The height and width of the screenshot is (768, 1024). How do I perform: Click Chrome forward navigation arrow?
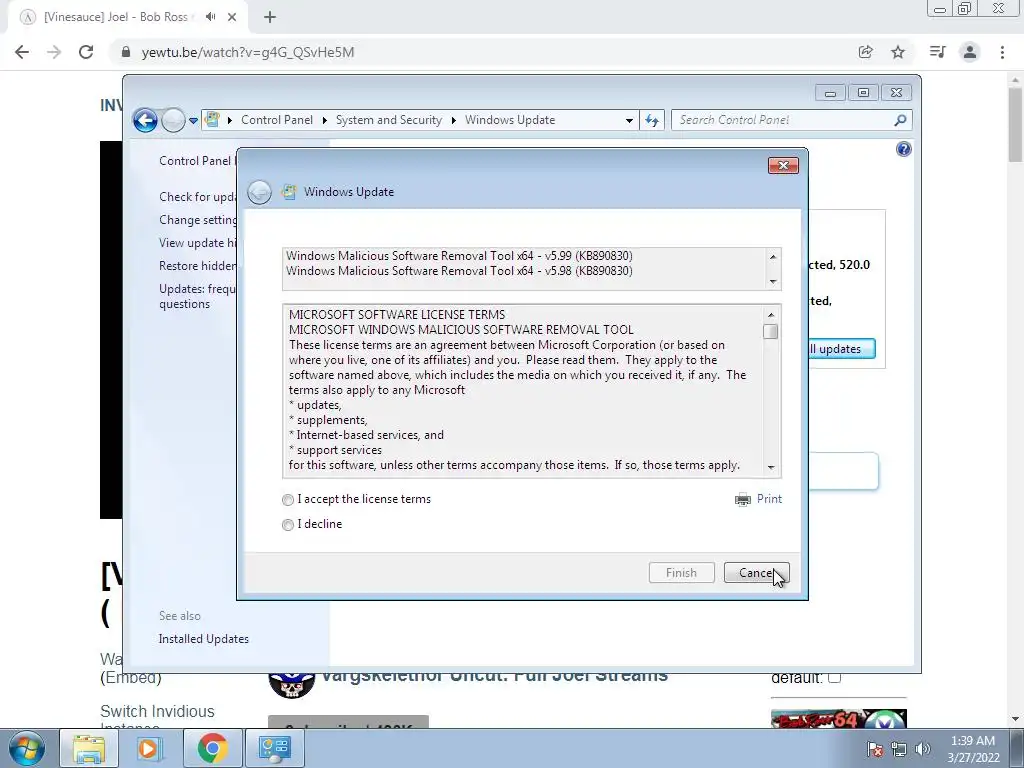(54, 52)
